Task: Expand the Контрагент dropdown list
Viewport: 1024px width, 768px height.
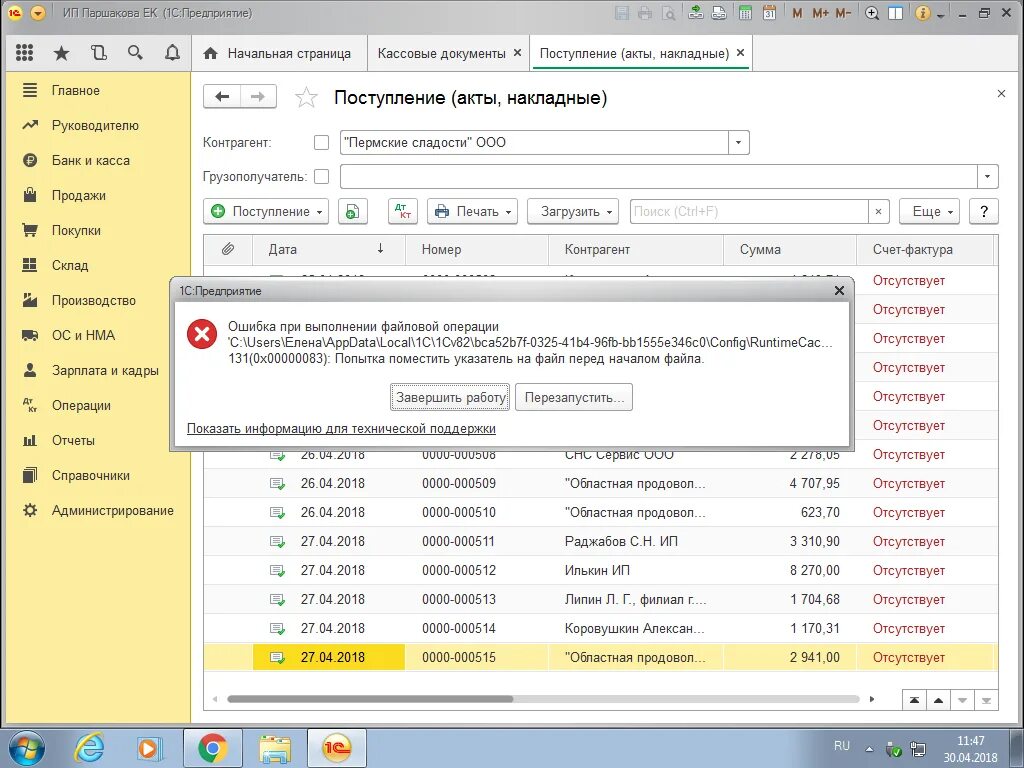Action: point(739,142)
